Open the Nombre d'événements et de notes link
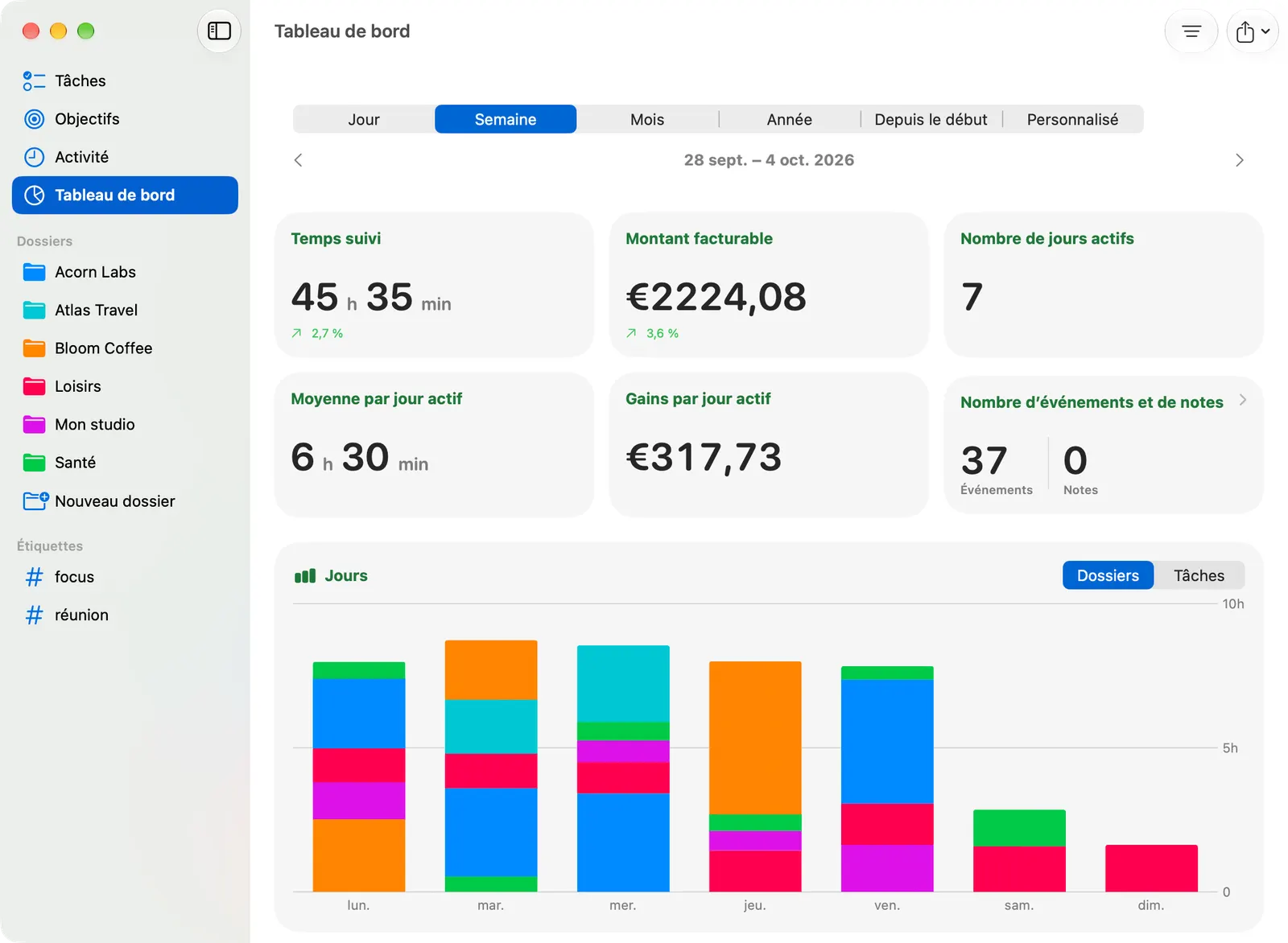1288x943 pixels. coord(1092,402)
